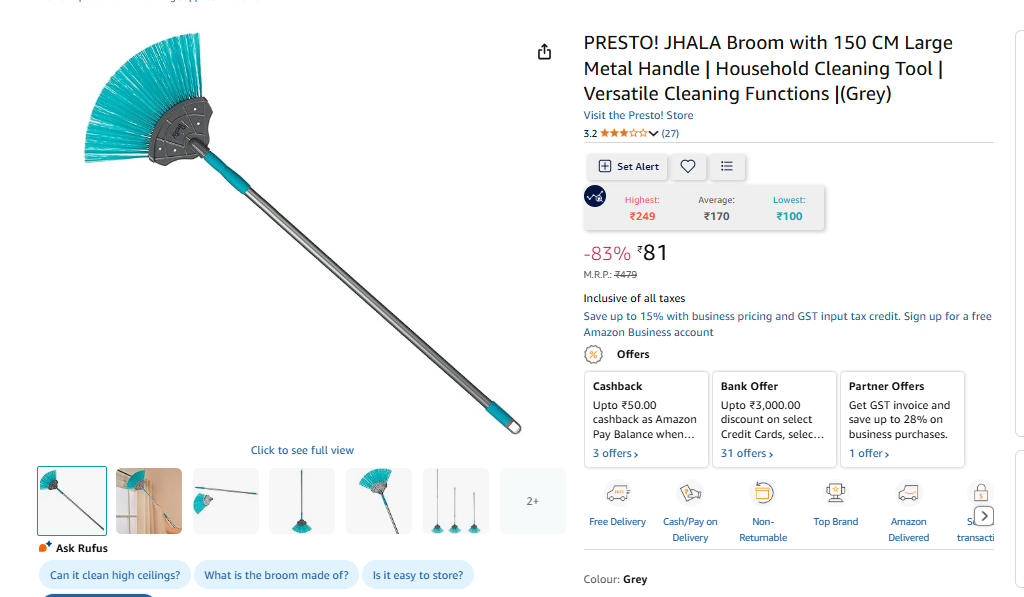Click the Free Delivery truck icon
1024x597 pixels.
click(618, 493)
